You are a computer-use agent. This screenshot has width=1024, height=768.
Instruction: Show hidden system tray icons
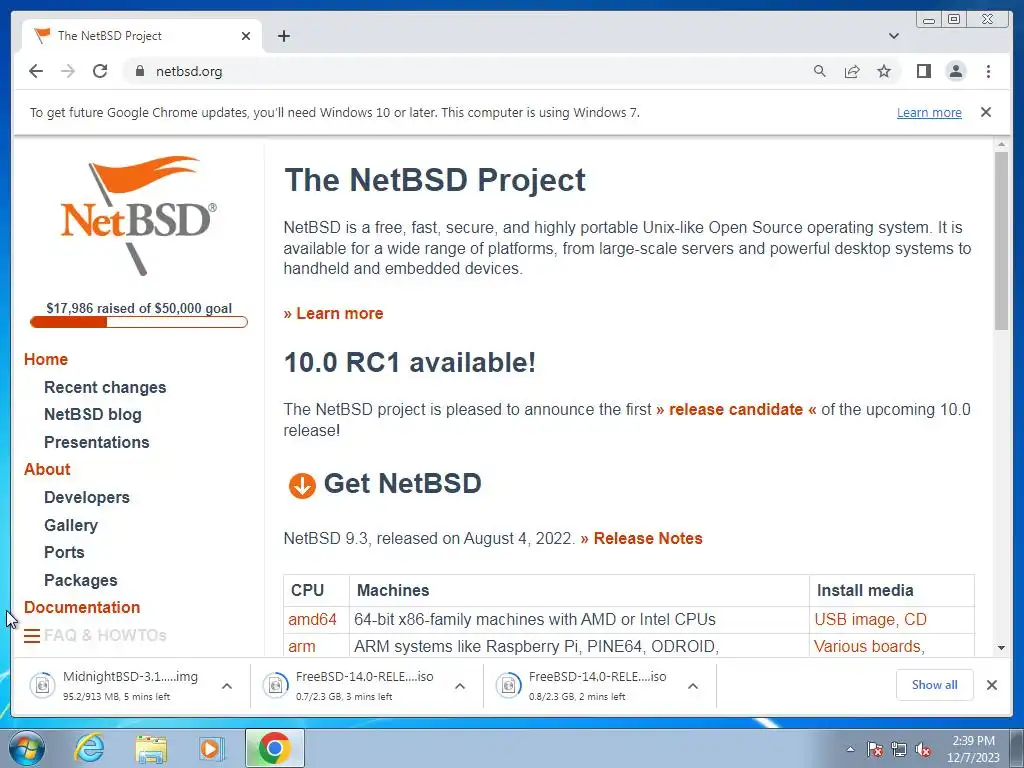[850, 749]
